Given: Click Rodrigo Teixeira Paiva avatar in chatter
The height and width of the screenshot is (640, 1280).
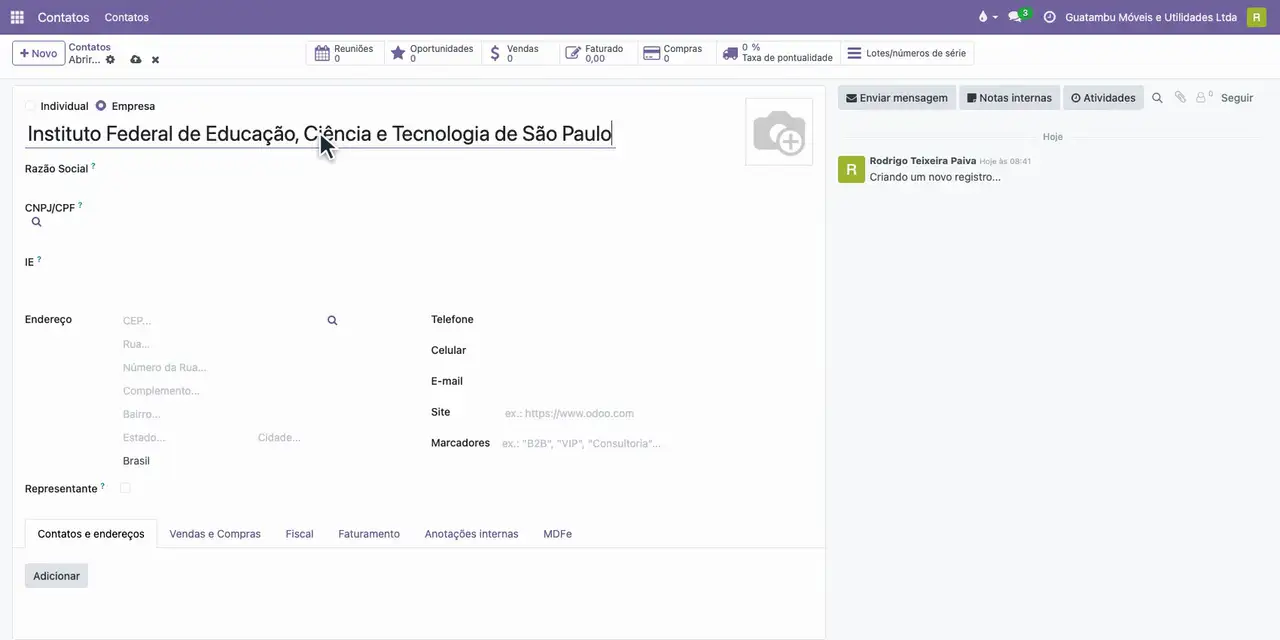Looking at the screenshot, I should [851, 169].
